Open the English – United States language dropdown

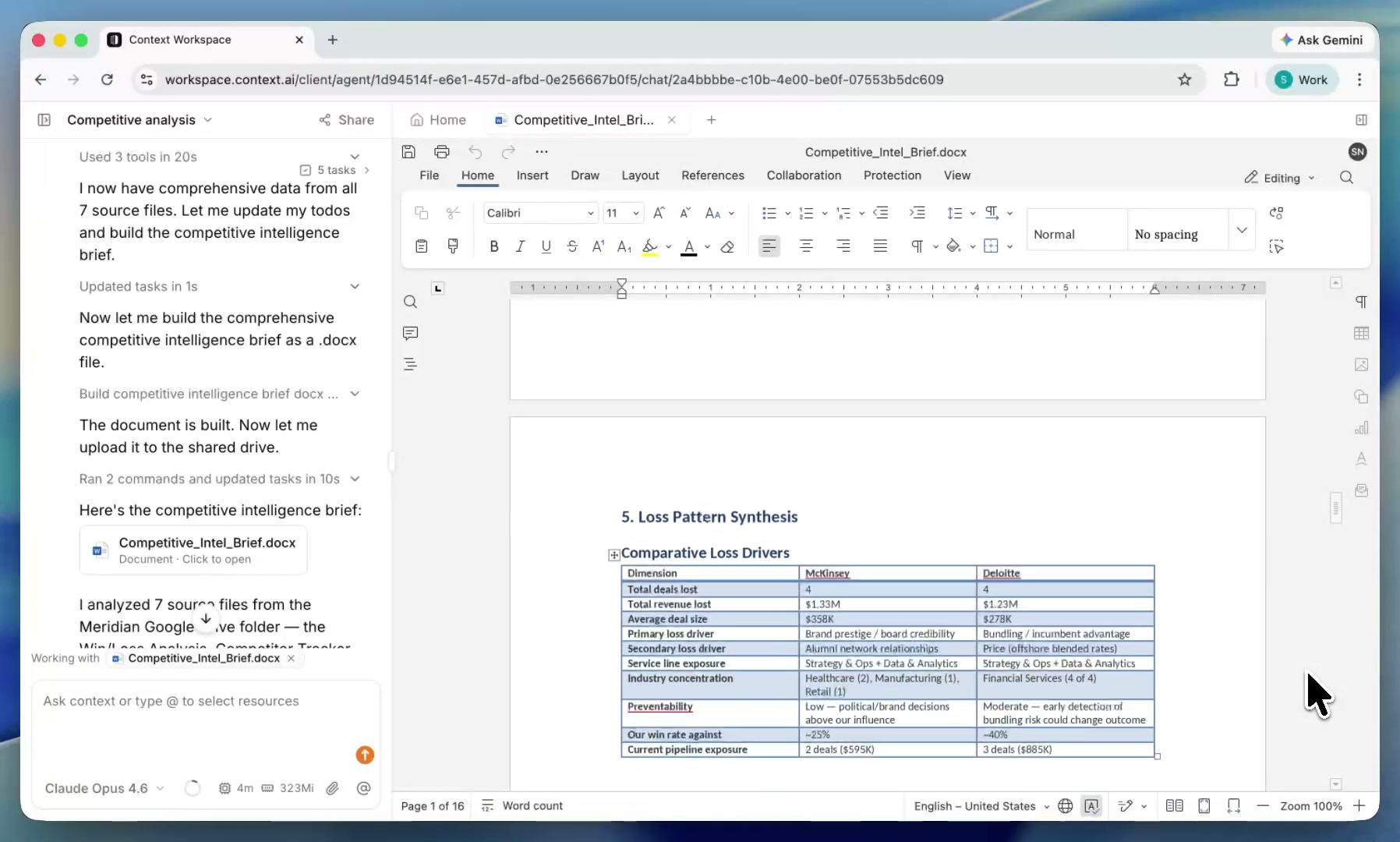click(x=981, y=806)
